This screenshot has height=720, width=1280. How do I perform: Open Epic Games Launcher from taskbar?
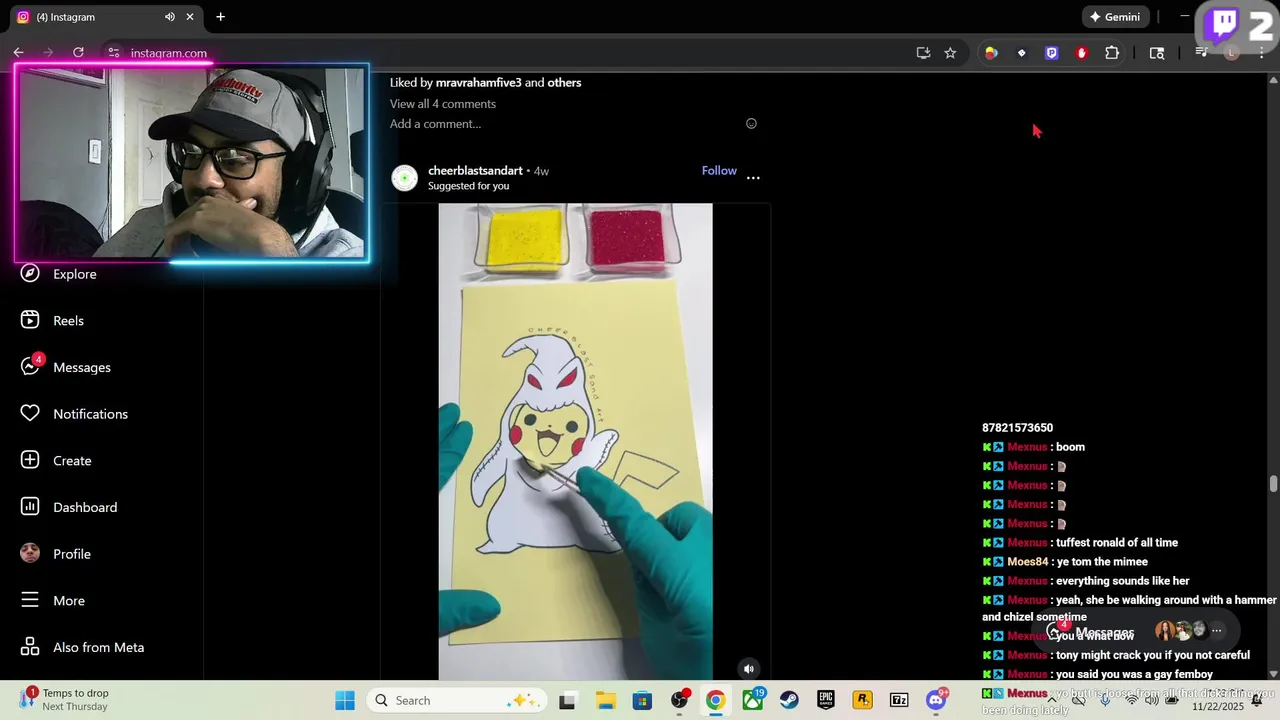pyautogui.click(x=826, y=700)
